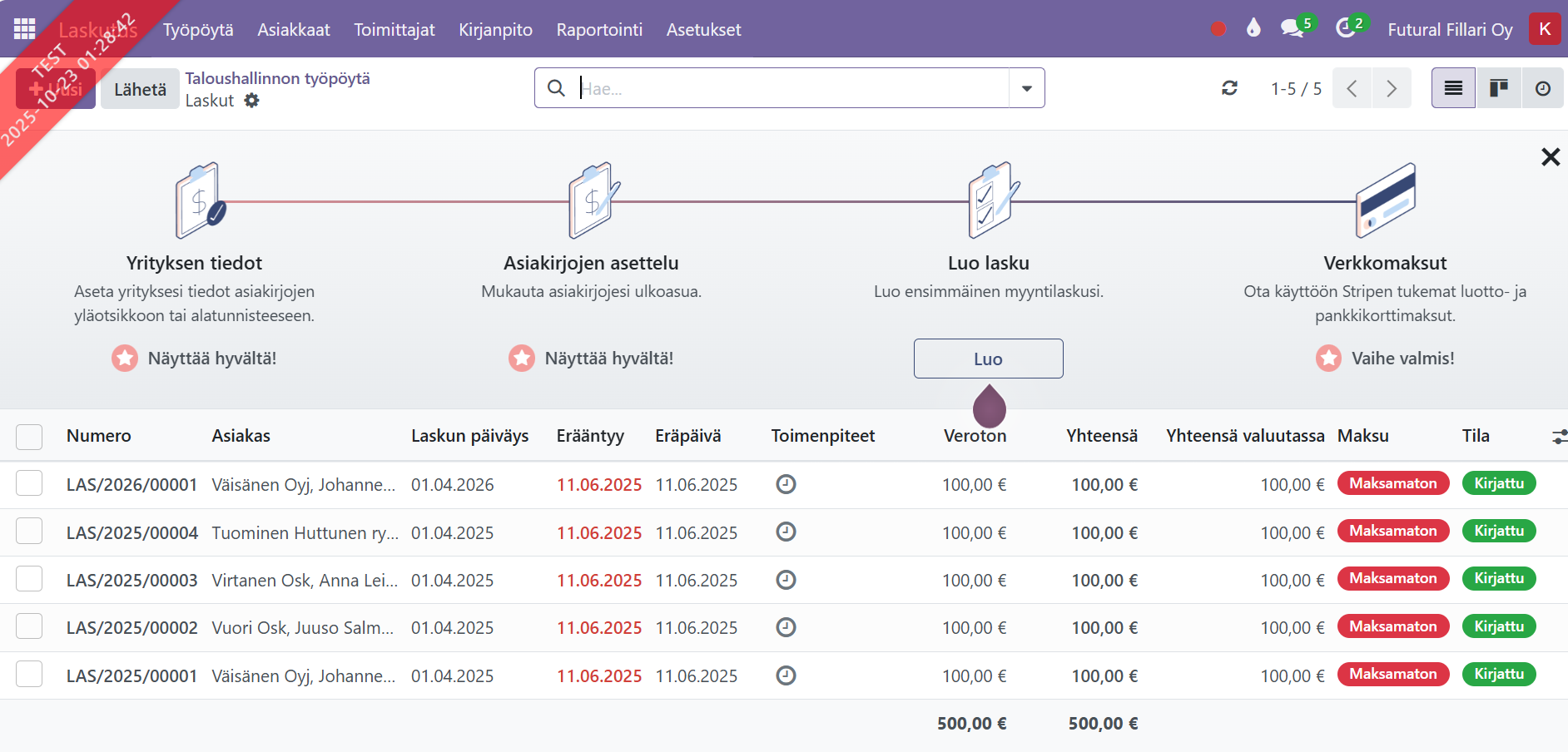1568x752 pixels.
Task: Click into the Hae search field
Action: coord(791,88)
